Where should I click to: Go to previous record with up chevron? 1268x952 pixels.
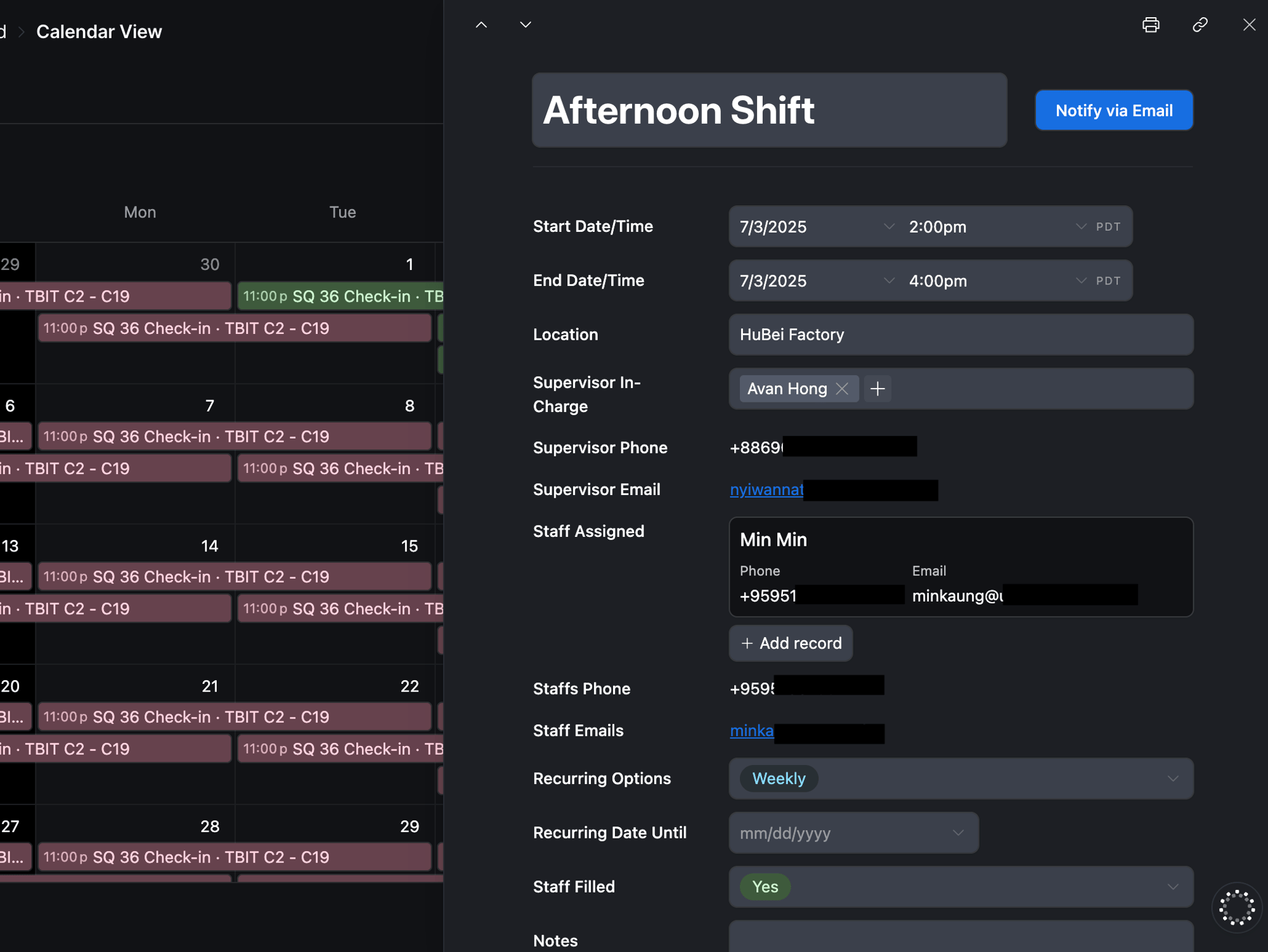click(481, 25)
